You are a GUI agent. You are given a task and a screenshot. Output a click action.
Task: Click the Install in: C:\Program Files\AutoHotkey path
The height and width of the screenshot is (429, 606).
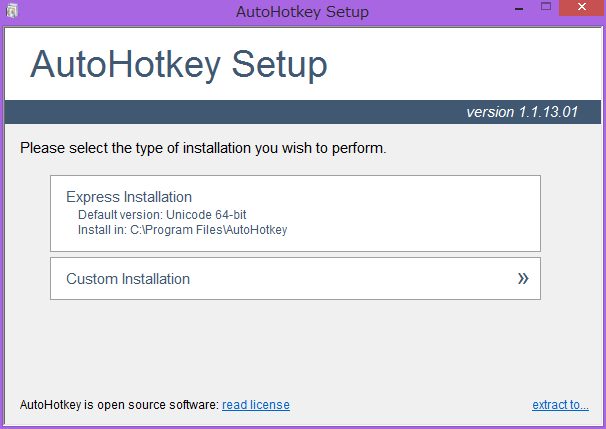(183, 230)
